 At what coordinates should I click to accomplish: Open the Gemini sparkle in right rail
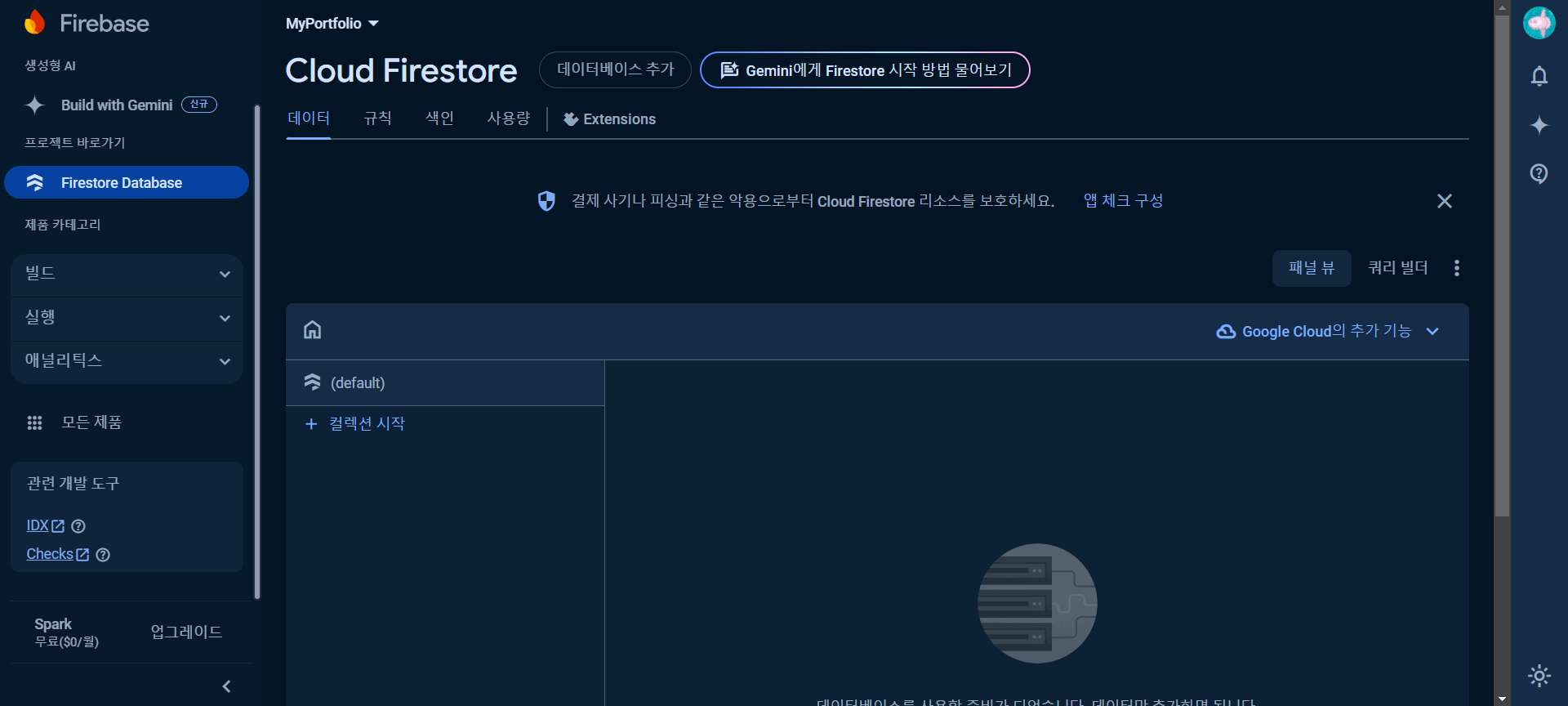click(1539, 125)
